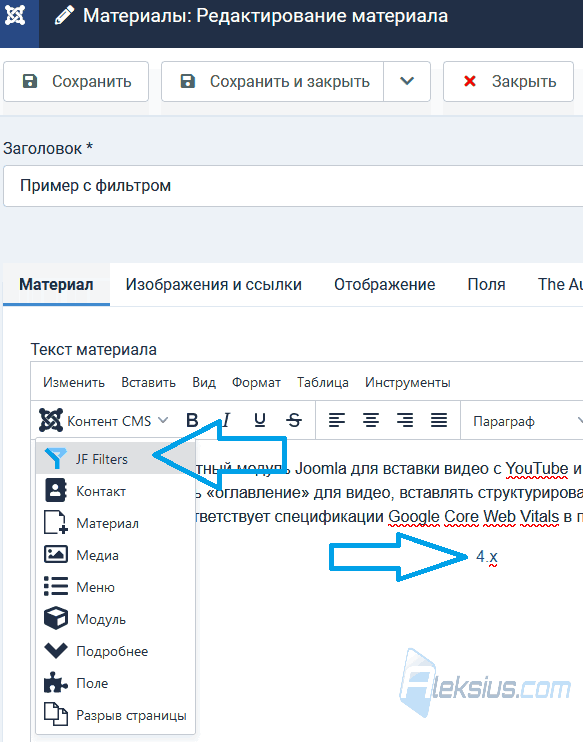Justify text alignment
The width and height of the screenshot is (583, 742).
coord(439,420)
